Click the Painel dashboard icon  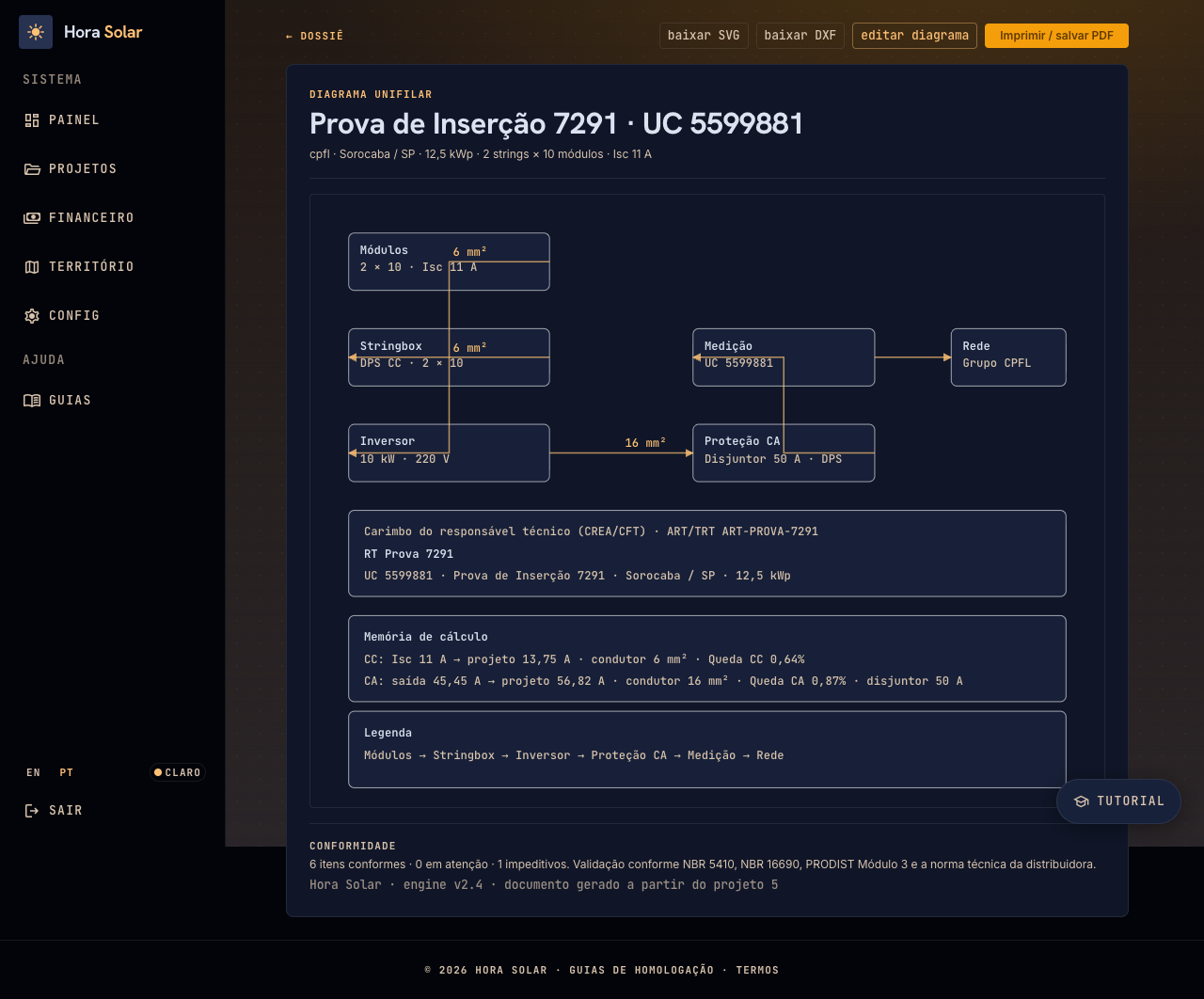32,120
